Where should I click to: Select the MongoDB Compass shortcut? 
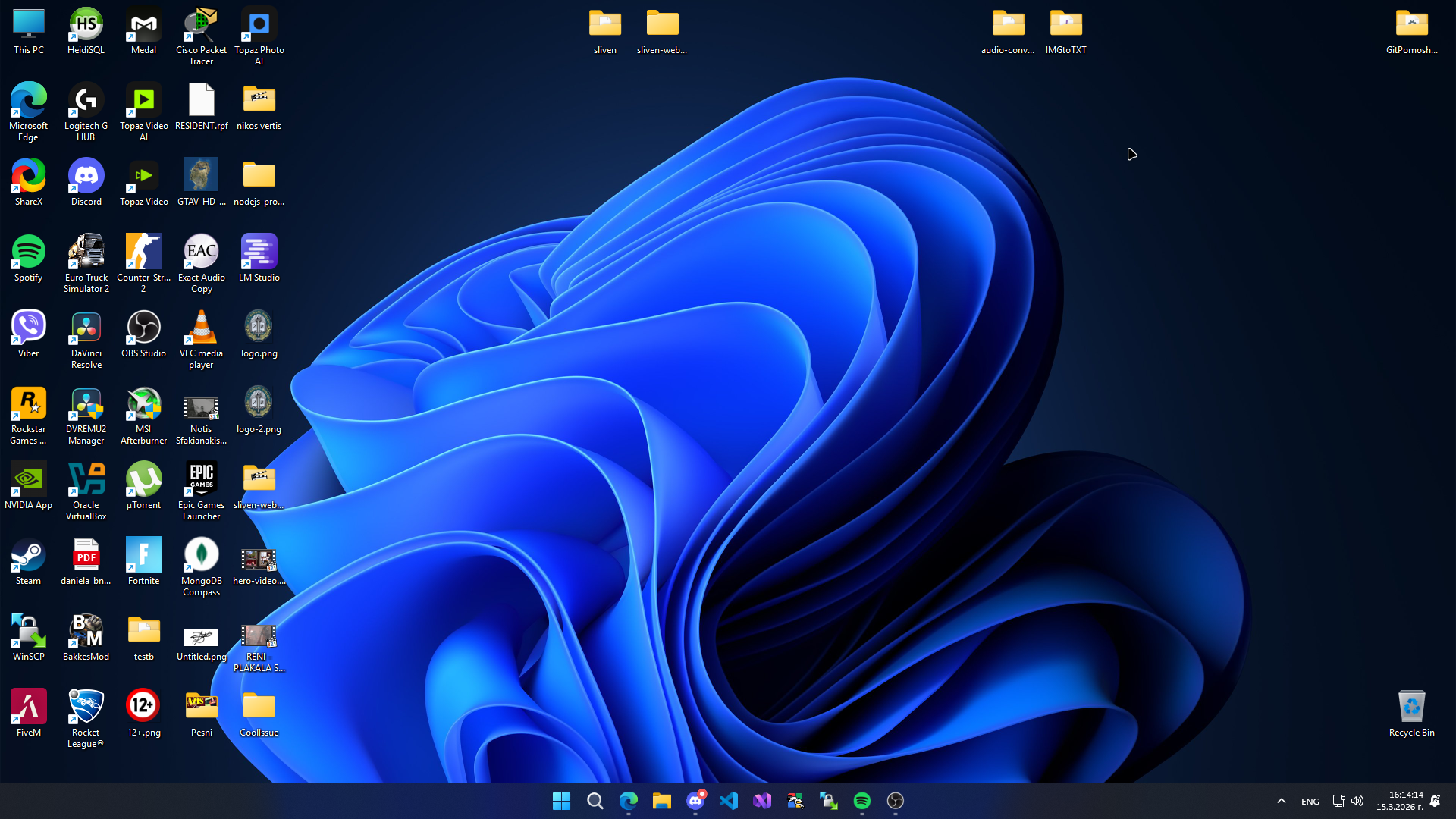[x=202, y=567]
